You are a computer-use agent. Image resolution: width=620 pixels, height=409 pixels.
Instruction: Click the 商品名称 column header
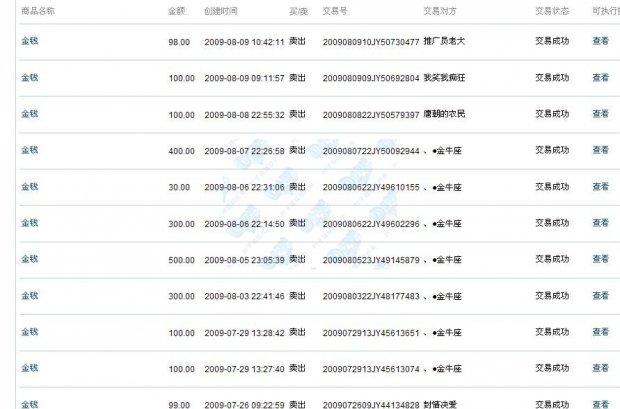(x=38, y=12)
